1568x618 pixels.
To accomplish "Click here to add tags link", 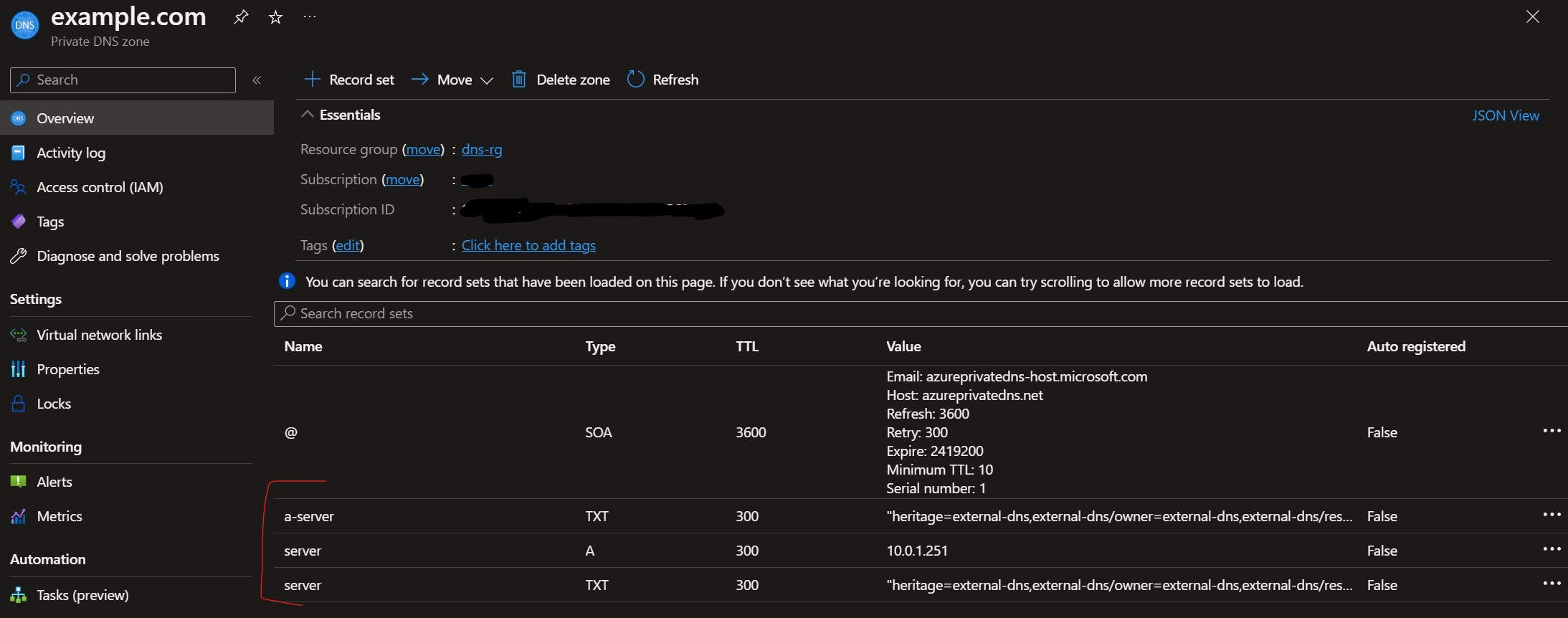I will click(528, 245).
